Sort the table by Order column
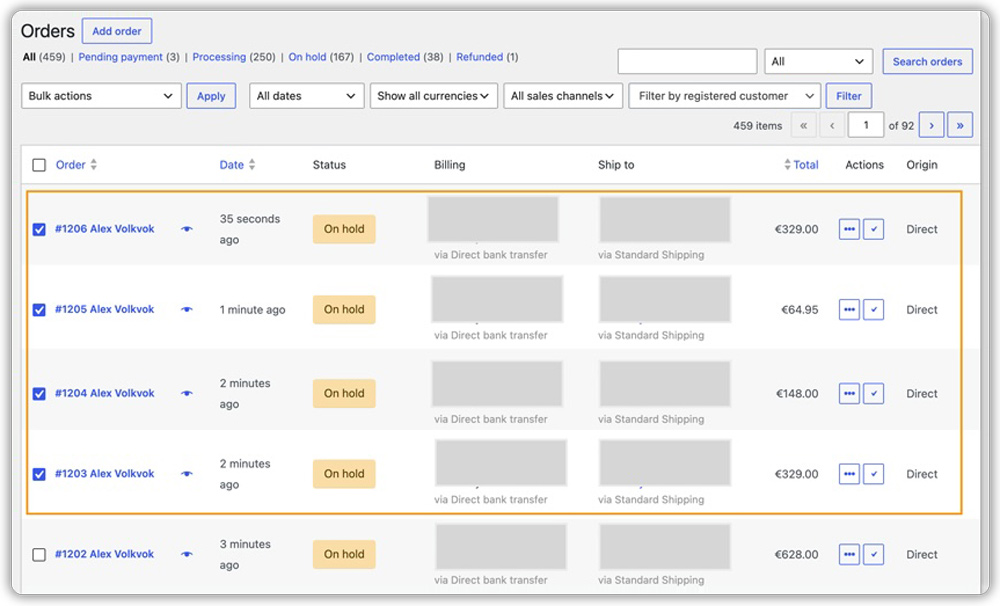The width and height of the screenshot is (1000, 606). tap(76, 165)
